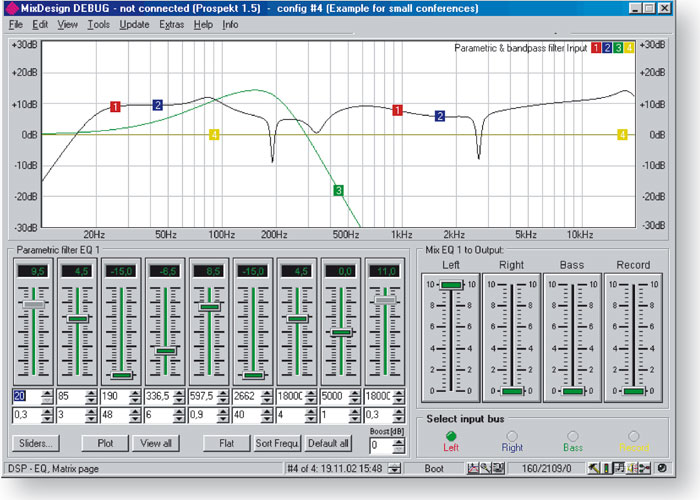Screen dimensions: 700x500
Task: Select the Left input bus
Action: [451, 436]
